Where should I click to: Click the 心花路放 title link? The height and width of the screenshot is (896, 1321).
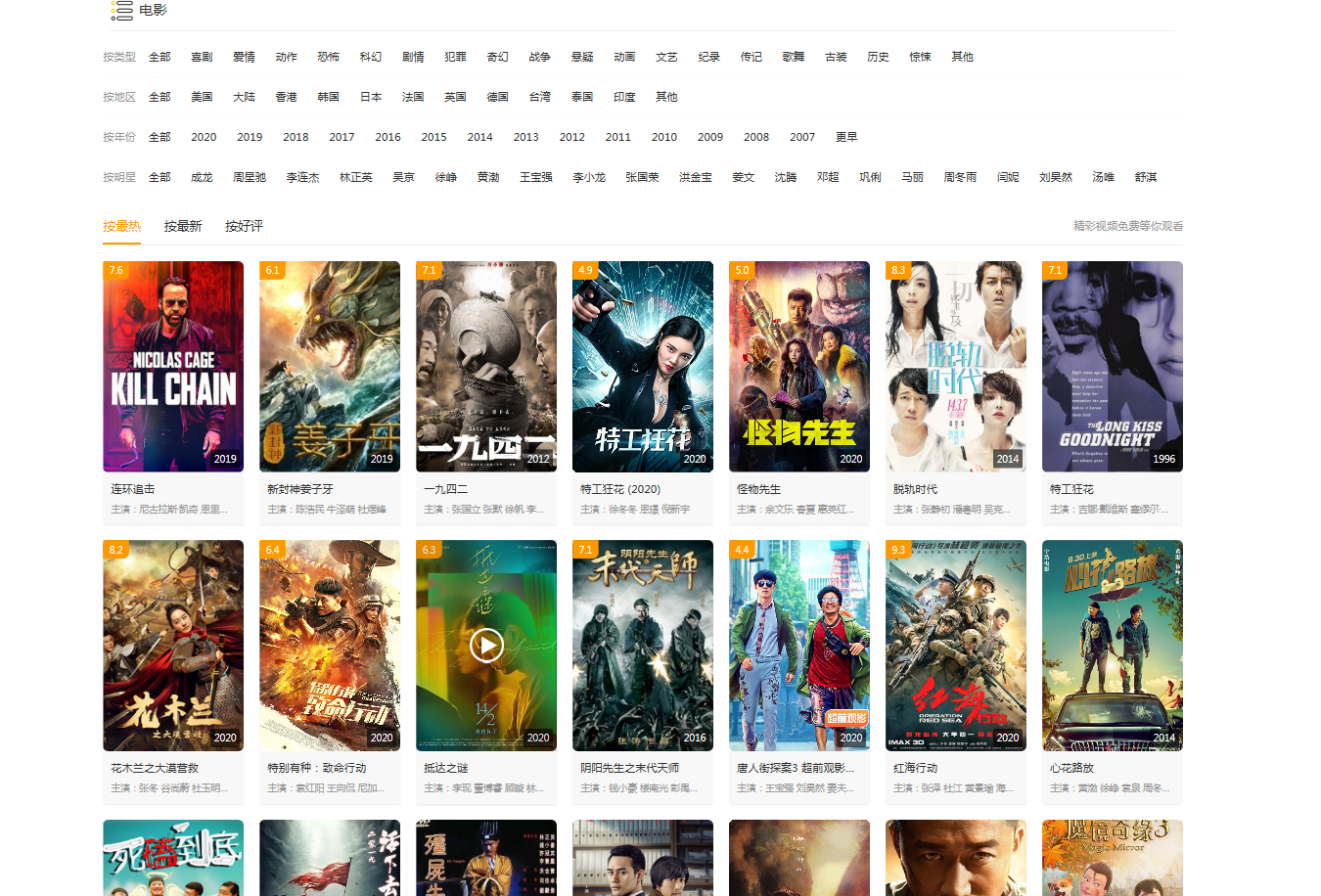point(1072,768)
